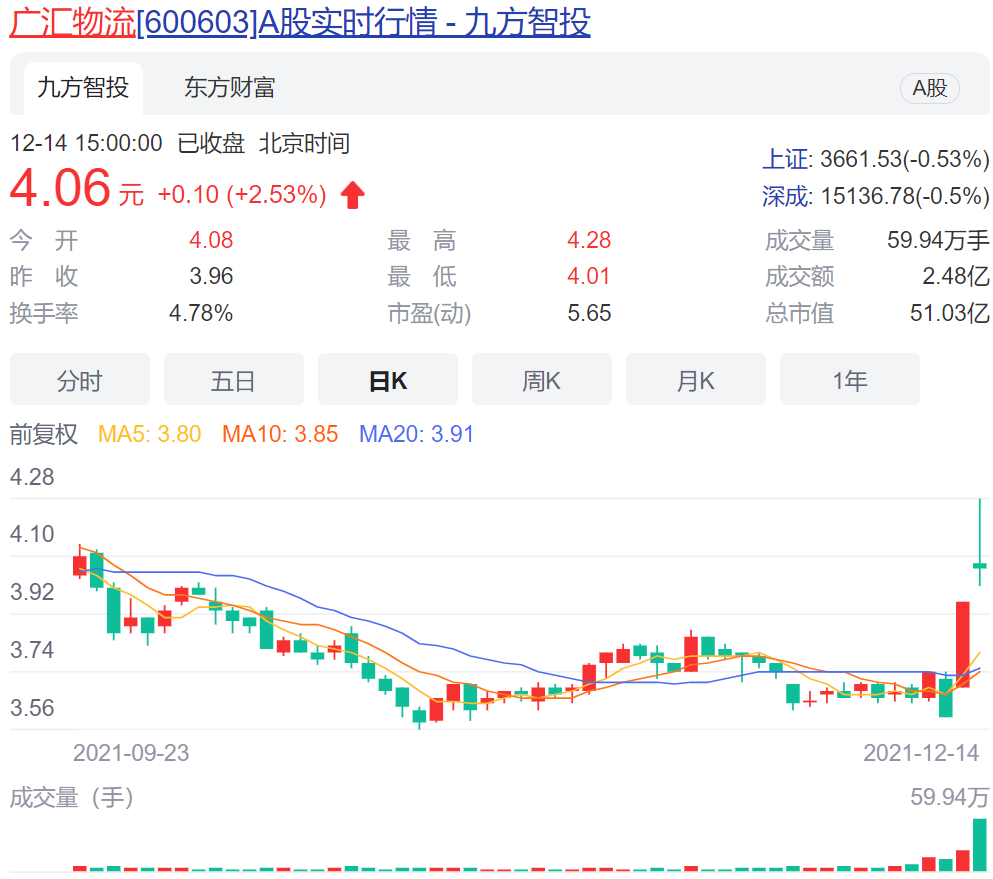Click the MA20 indicator legend

[x=416, y=434]
